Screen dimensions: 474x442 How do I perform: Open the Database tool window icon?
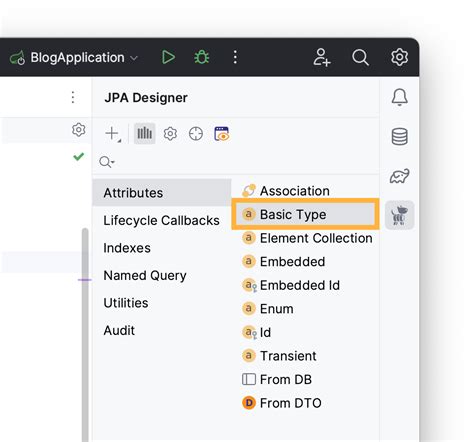399,137
